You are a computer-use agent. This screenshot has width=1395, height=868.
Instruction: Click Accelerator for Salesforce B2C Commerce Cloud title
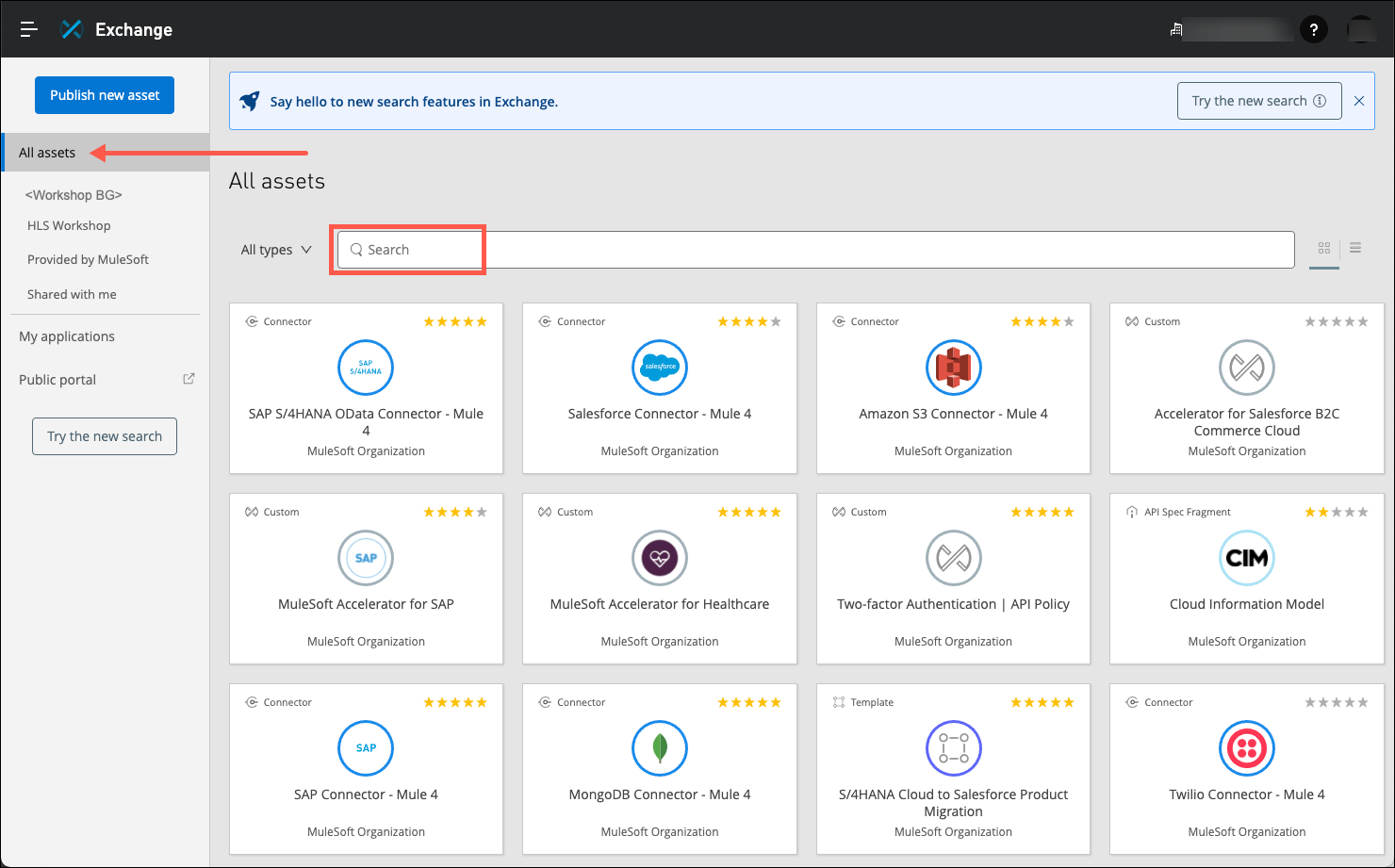[x=1247, y=422]
